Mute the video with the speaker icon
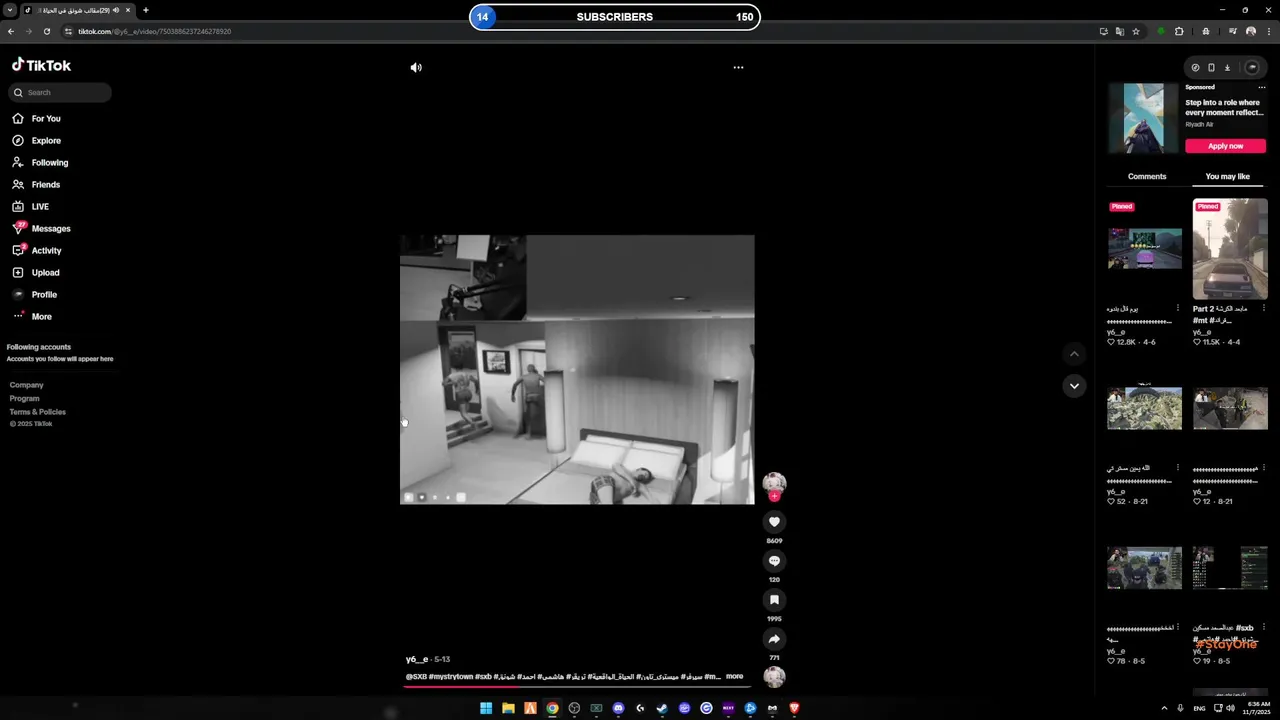The height and width of the screenshot is (720, 1280). 416,68
